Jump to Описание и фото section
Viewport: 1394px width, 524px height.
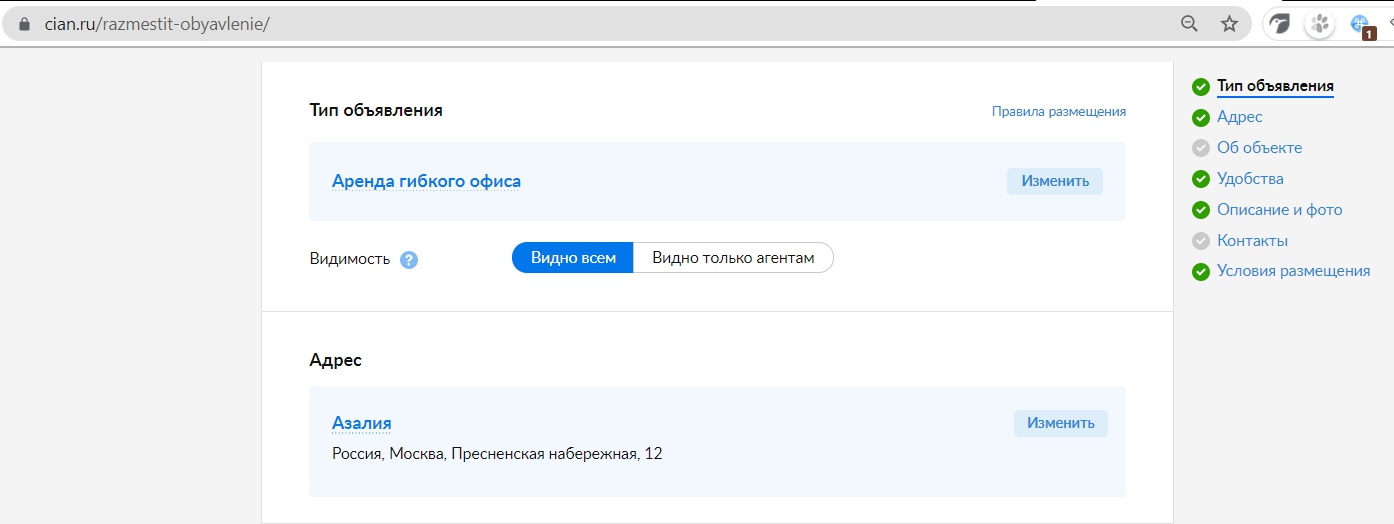coord(1279,210)
